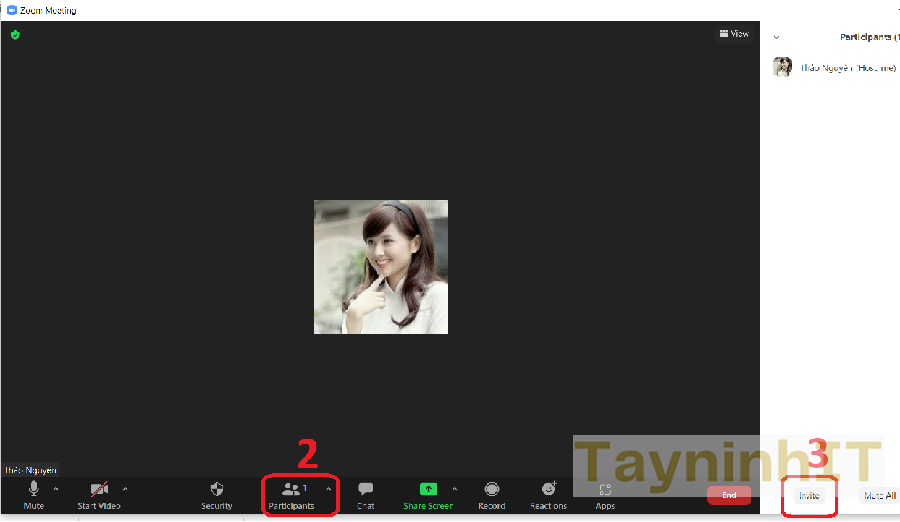The image size is (900, 522).
Task: Click the green Share Screen icon
Action: (428, 489)
